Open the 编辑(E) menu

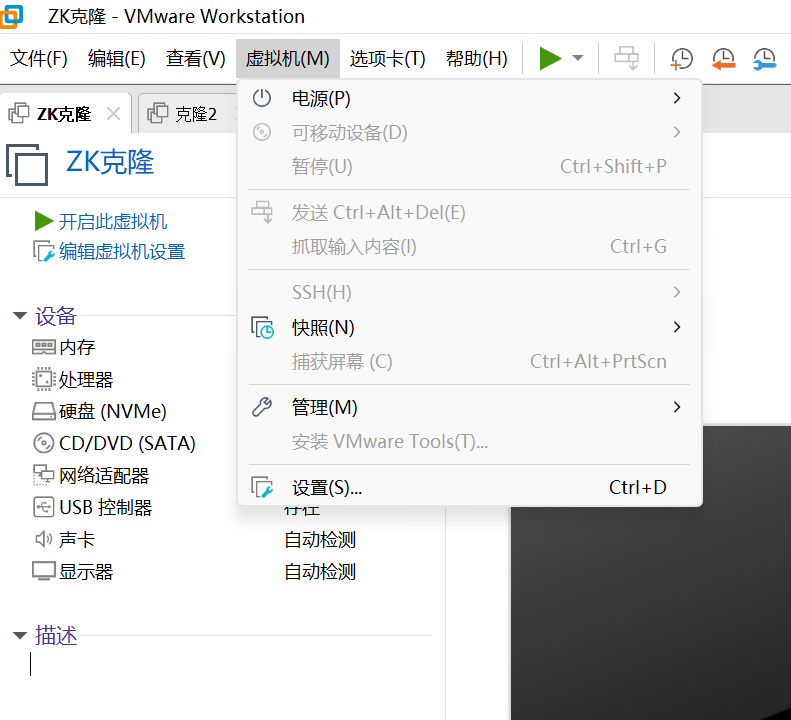(117, 59)
